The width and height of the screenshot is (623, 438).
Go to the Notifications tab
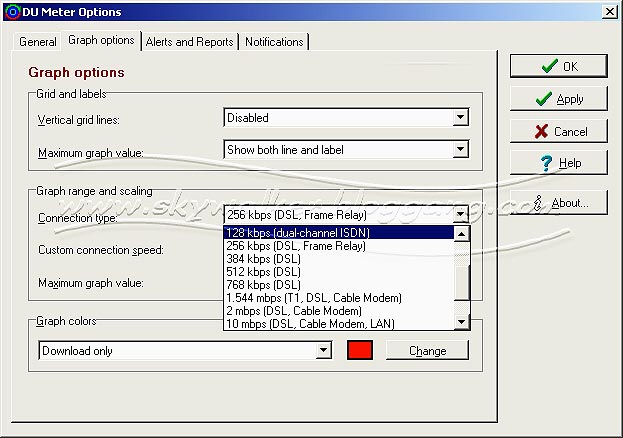pyautogui.click(x=274, y=42)
